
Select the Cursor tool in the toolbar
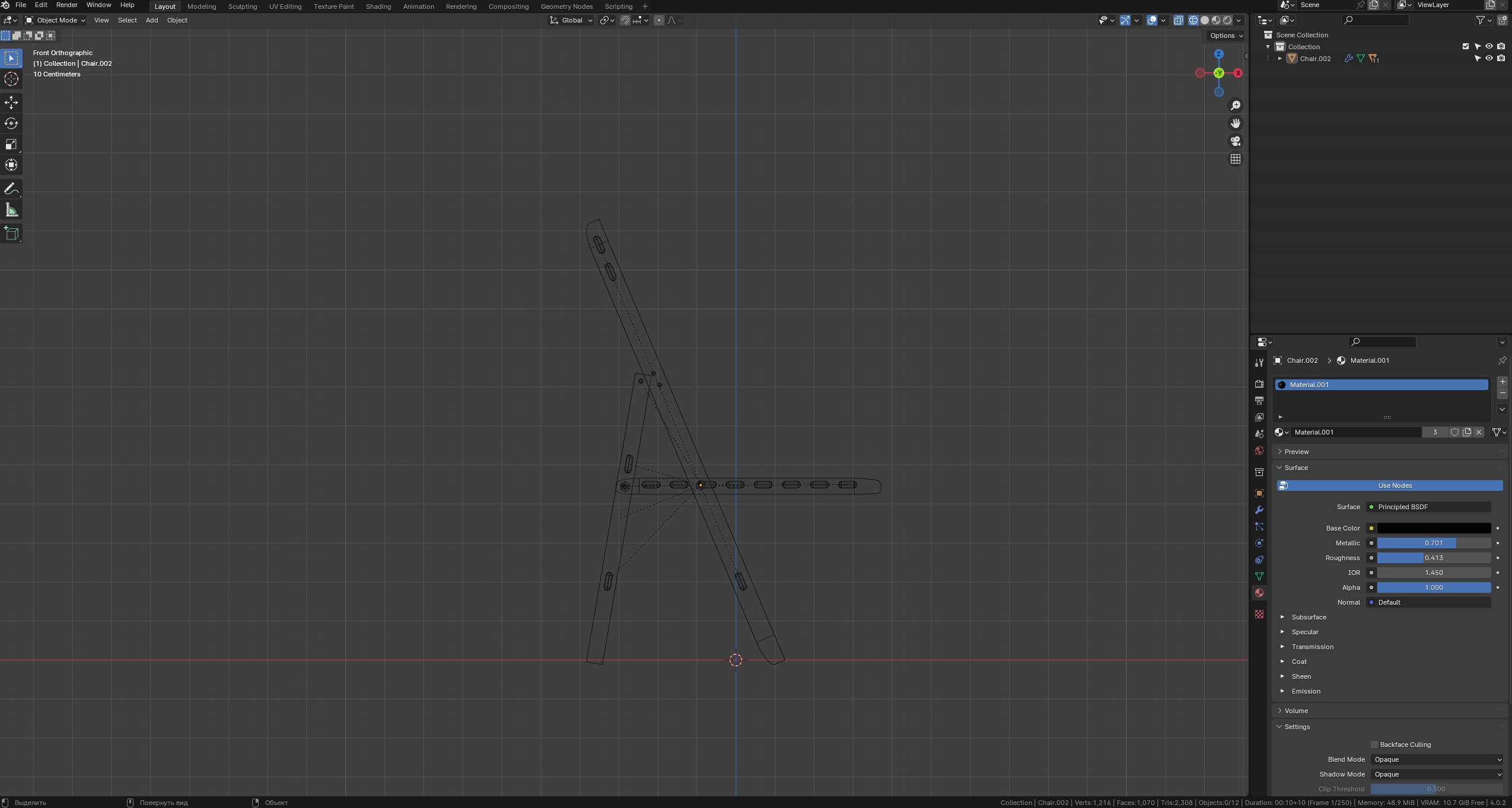(11, 79)
